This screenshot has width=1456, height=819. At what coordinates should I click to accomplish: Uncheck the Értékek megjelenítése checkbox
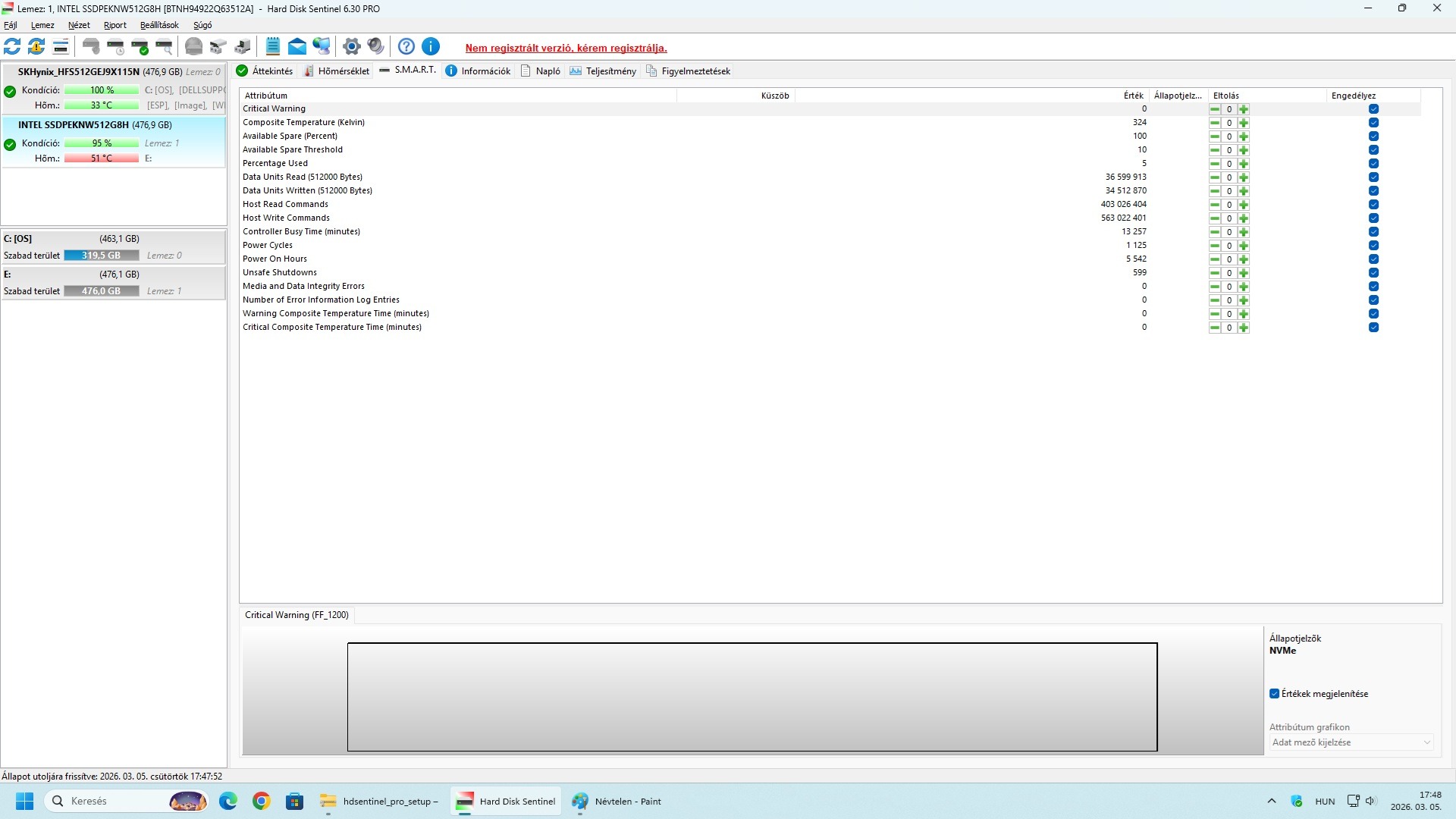[1275, 694]
